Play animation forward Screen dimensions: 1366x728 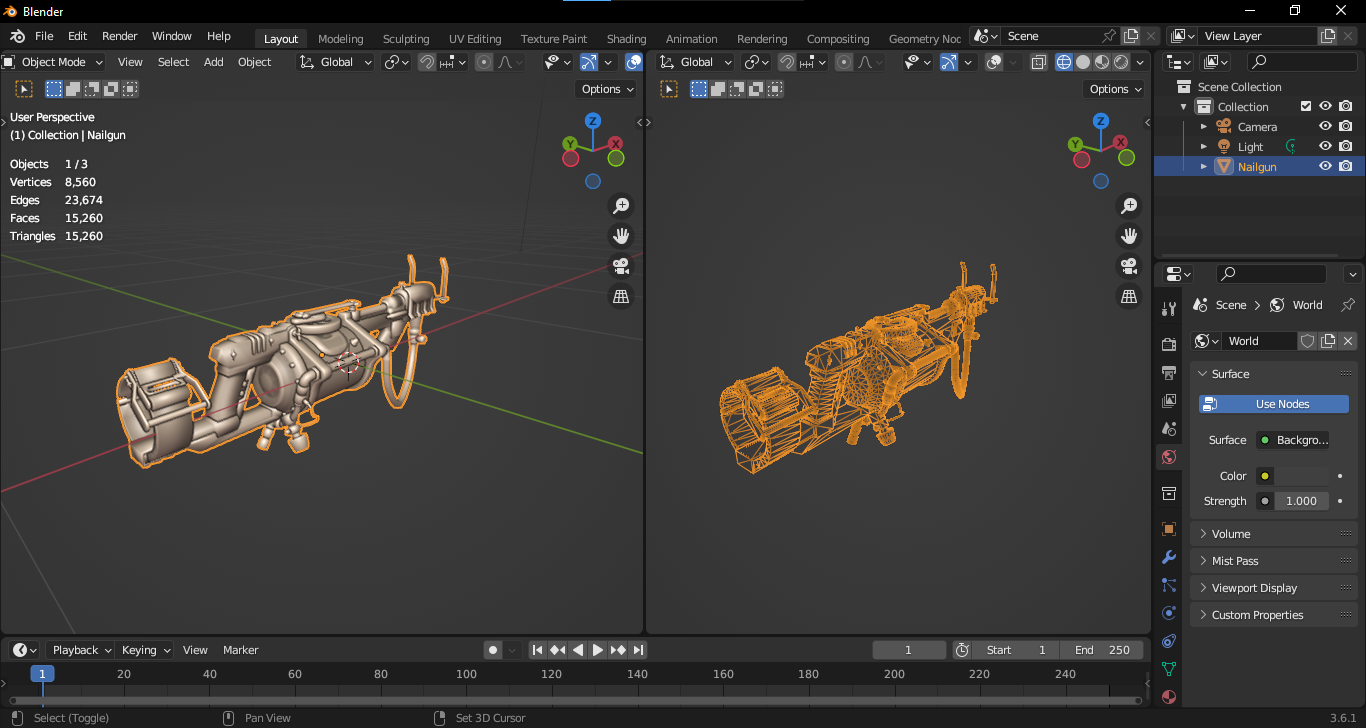[598, 650]
